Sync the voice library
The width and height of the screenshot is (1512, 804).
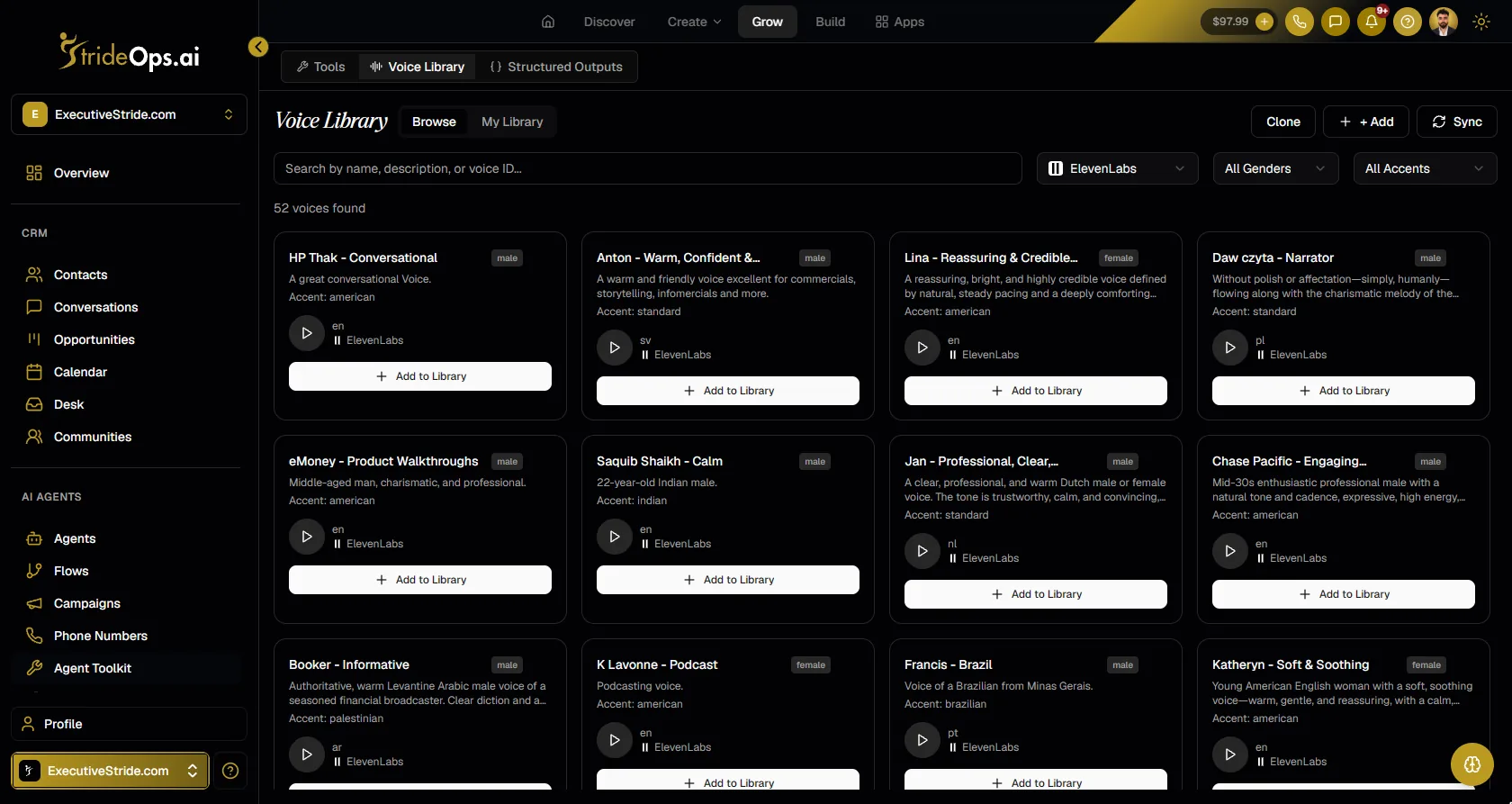1457,122
